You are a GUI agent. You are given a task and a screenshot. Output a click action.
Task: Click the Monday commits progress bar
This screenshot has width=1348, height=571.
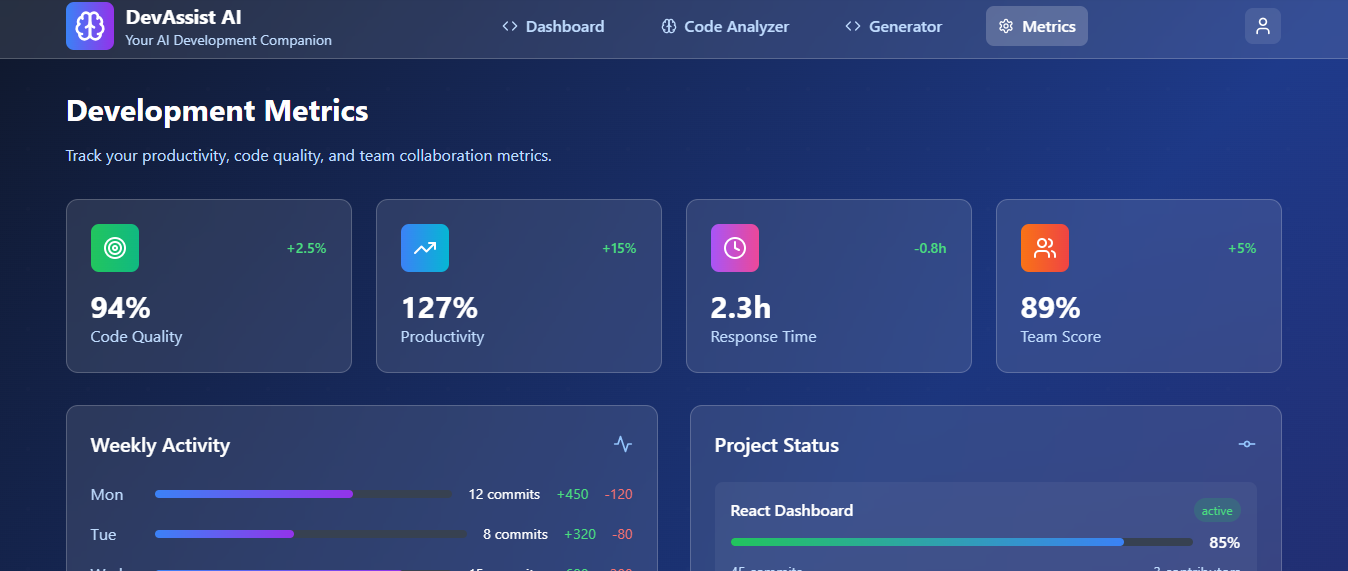tap(304, 494)
